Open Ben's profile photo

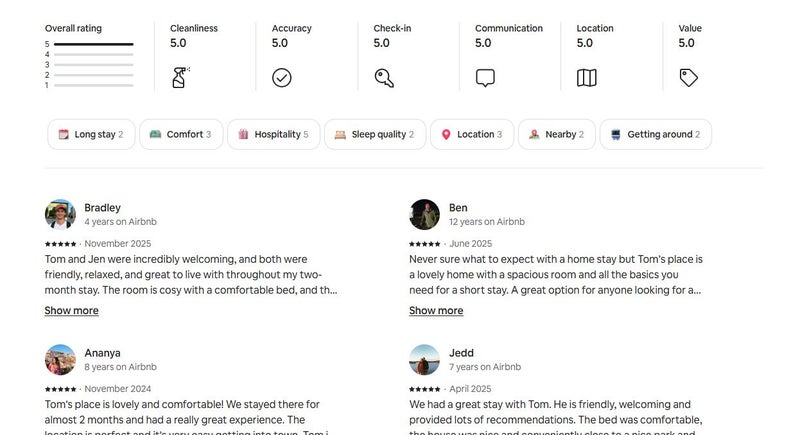pos(425,214)
